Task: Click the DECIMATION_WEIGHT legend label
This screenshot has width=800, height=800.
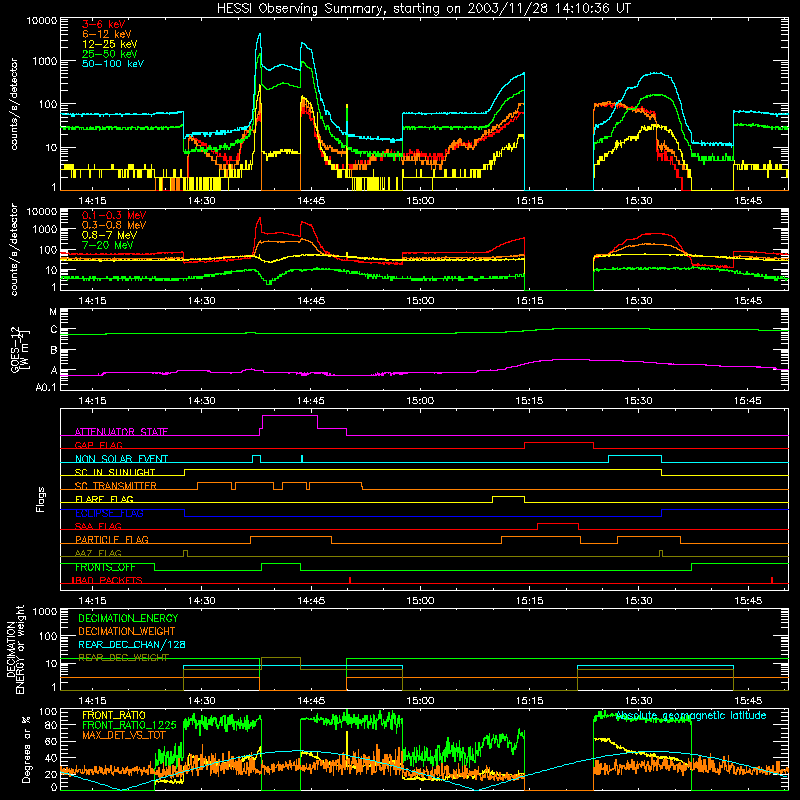Action: click(127, 631)
